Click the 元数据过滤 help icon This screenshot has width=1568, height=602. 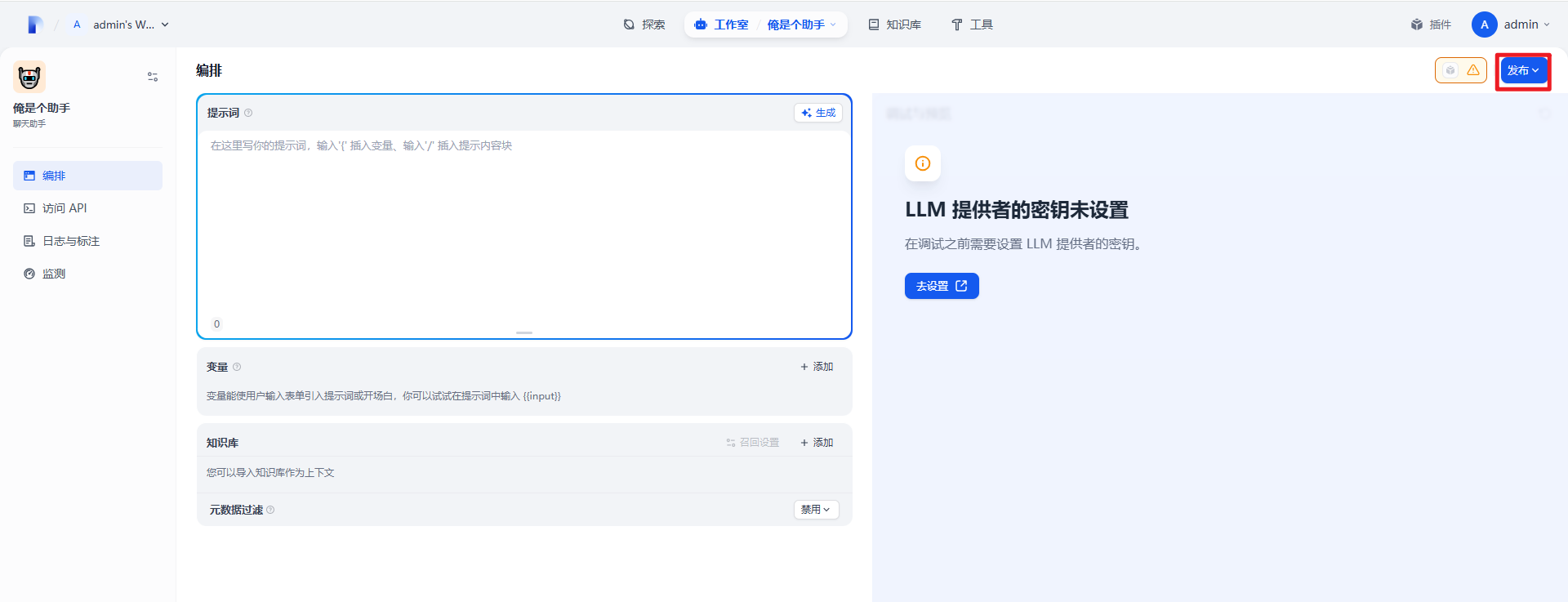click(x=270, y=510)
